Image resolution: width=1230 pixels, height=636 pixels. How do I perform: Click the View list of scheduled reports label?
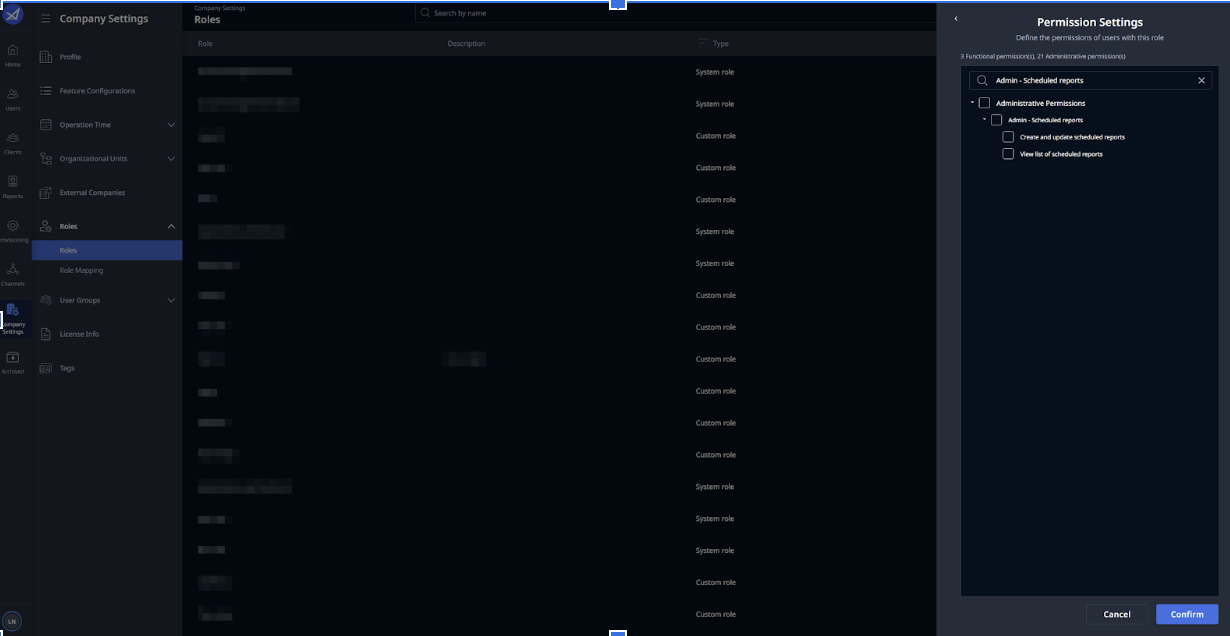(x=1061, y=154)
